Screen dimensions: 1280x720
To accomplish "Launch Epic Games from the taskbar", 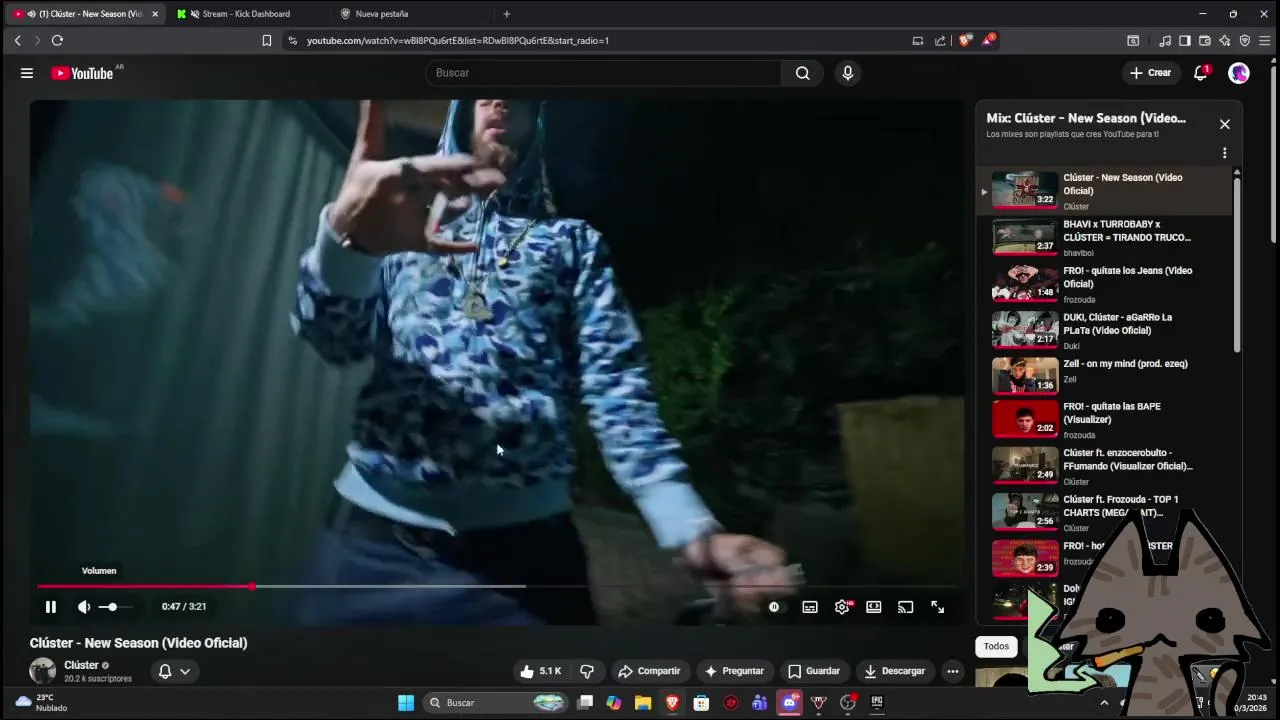I will pyautogui.click(x=877, y=703).
